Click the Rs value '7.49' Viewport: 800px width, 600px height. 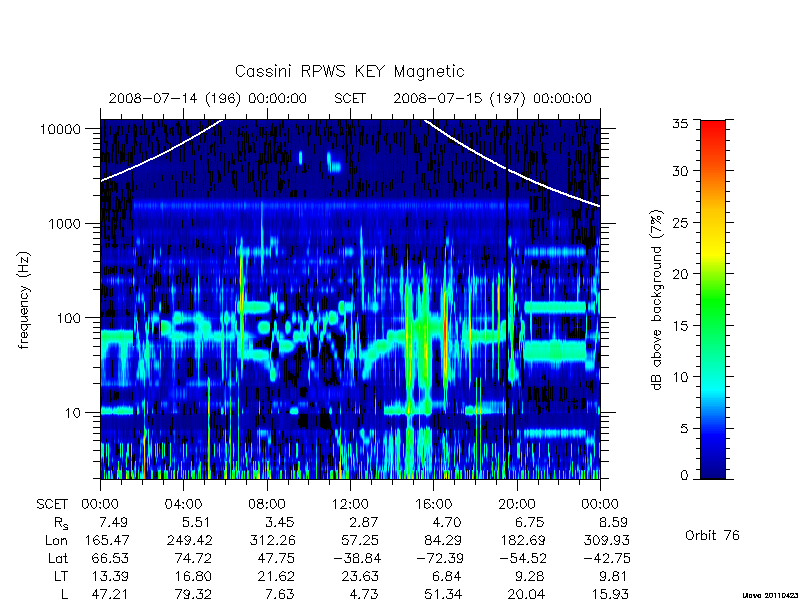click(x=113, y=522)
